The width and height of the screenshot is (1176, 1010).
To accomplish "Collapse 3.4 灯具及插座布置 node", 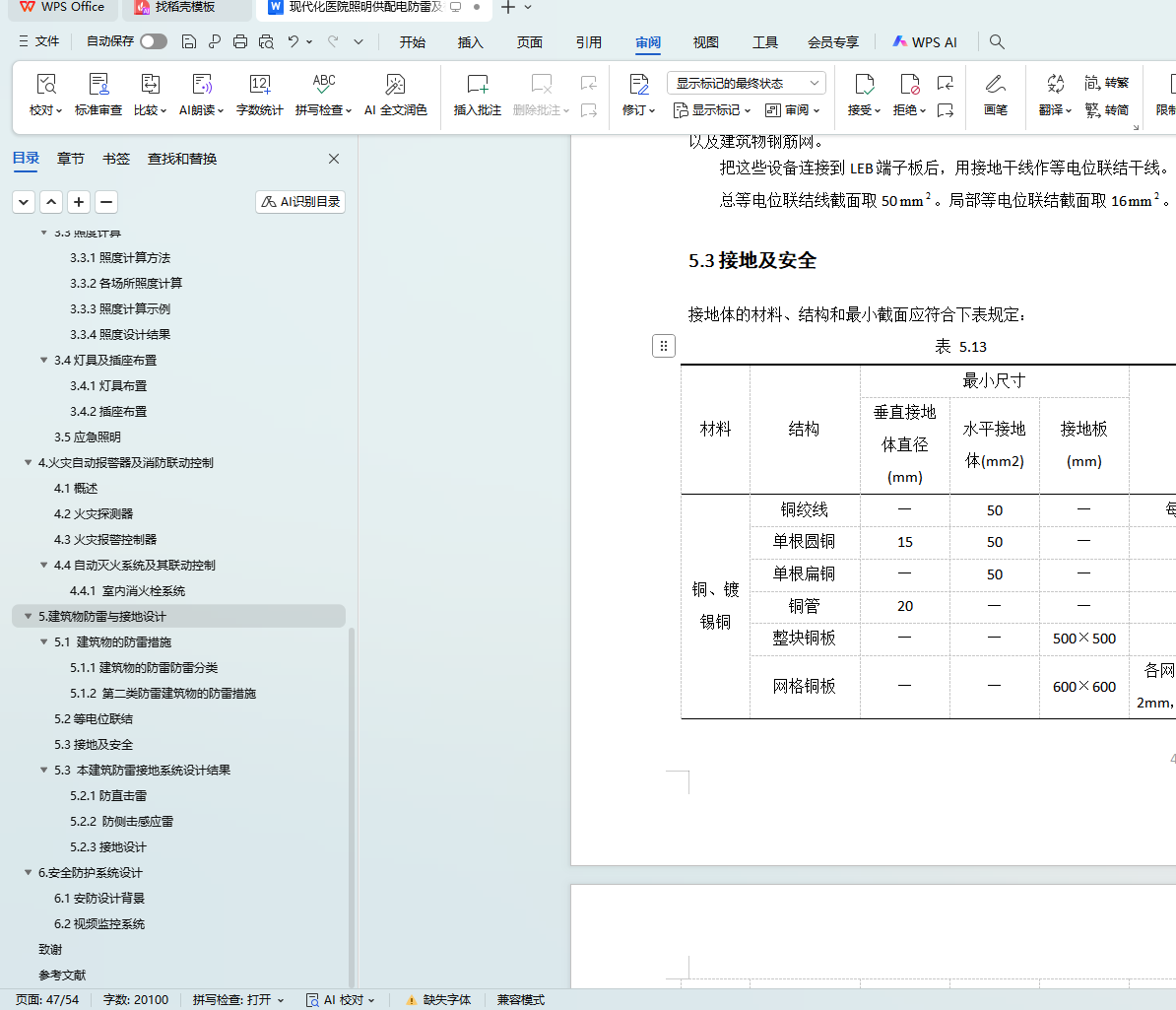I will (x=43, y=361).
